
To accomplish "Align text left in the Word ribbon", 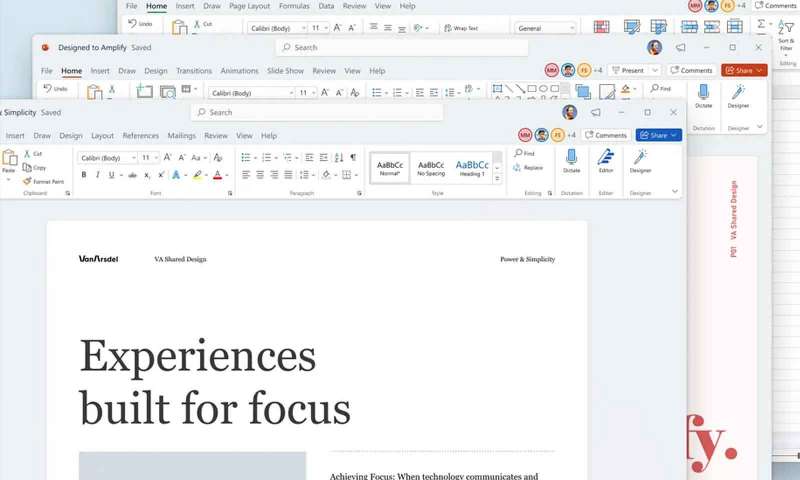I will pyautogui.click(x=246, y=175).
